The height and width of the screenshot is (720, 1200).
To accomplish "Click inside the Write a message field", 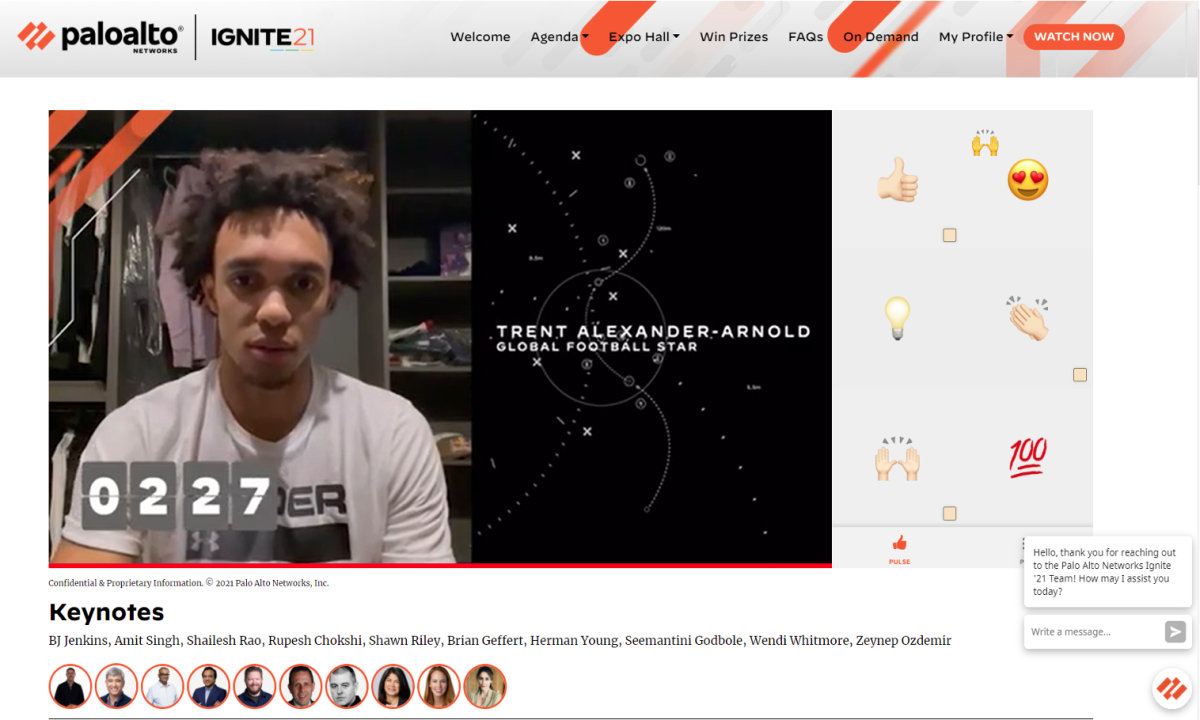I will (1093, 632).
